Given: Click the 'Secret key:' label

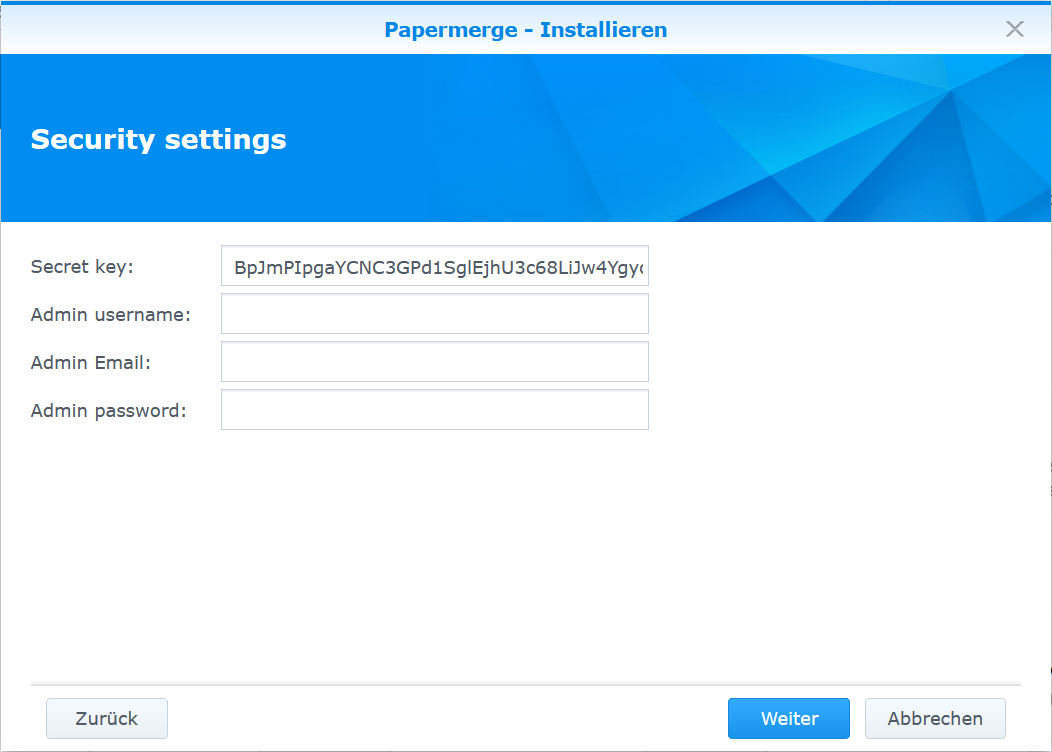Looking at the screenshot, I should pos(83,267).
